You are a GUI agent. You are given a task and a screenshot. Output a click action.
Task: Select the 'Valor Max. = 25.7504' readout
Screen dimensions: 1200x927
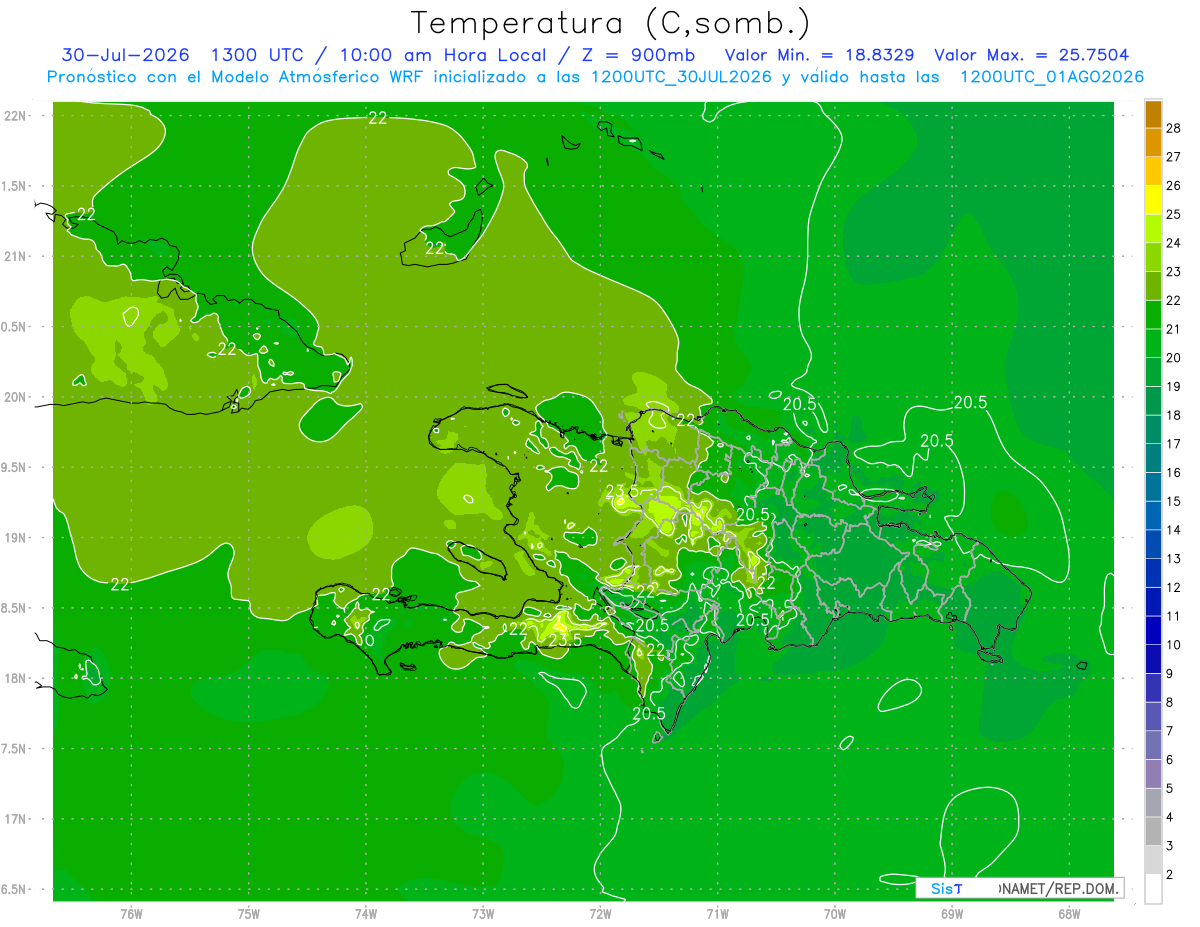coord(1032,55)
